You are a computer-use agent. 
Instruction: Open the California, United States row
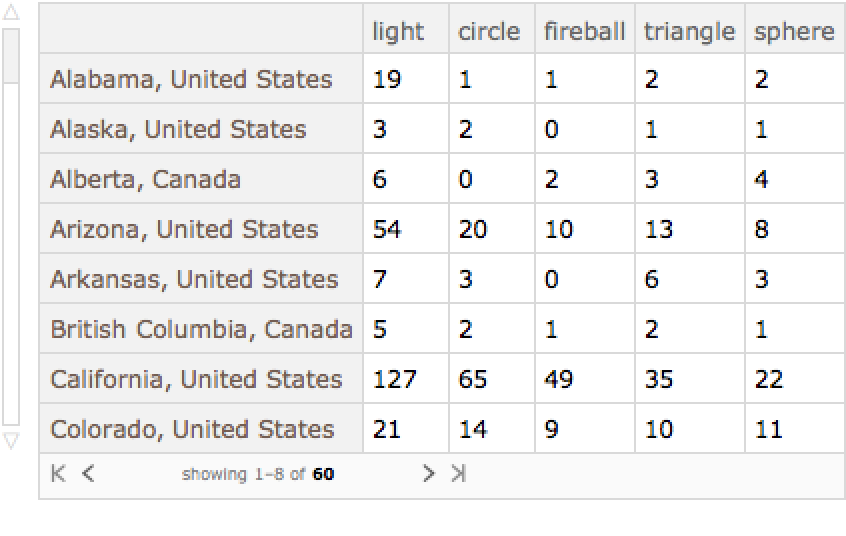point(196,379)
